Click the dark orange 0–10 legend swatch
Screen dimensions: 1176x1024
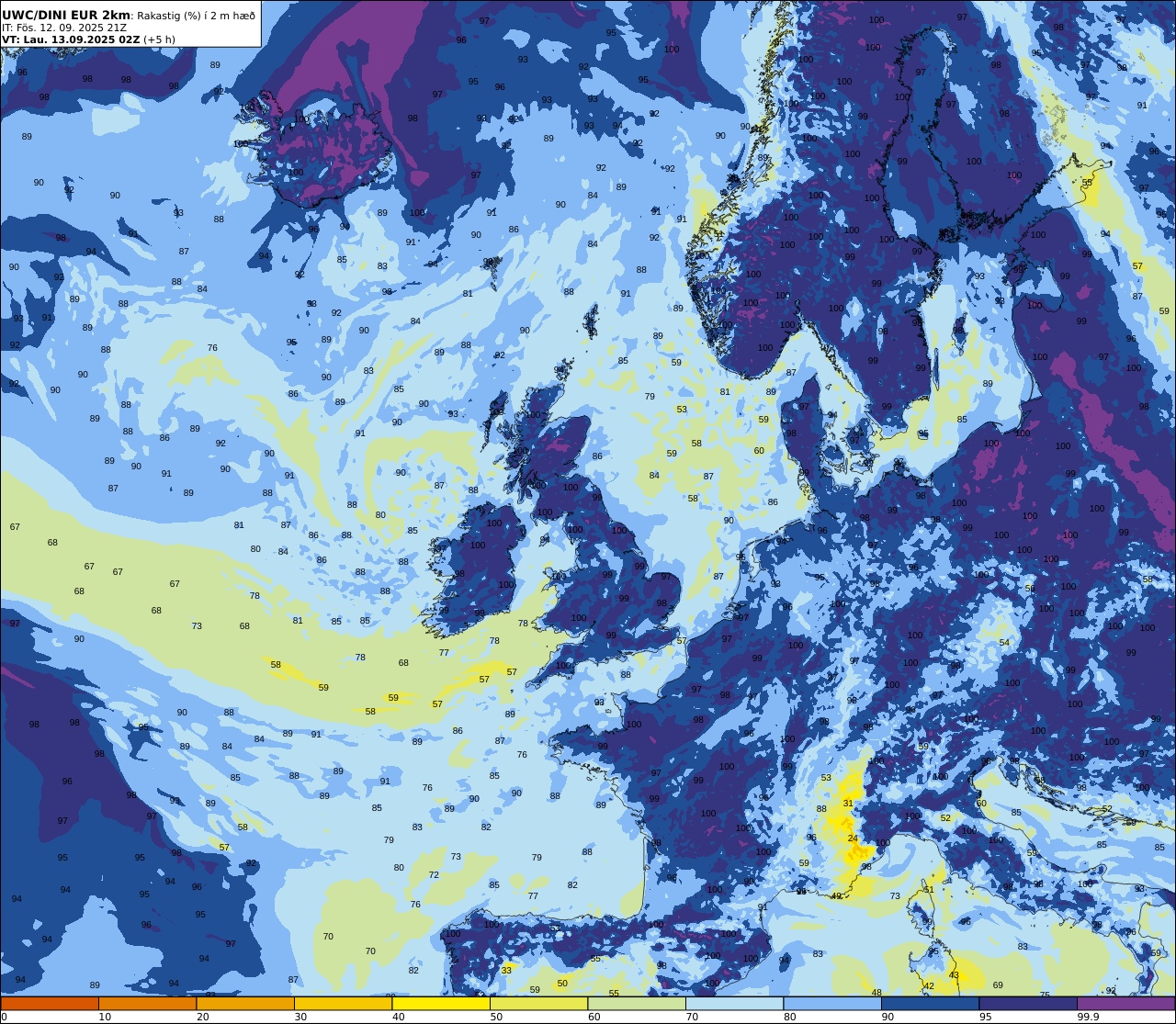tap(50, 1003)
